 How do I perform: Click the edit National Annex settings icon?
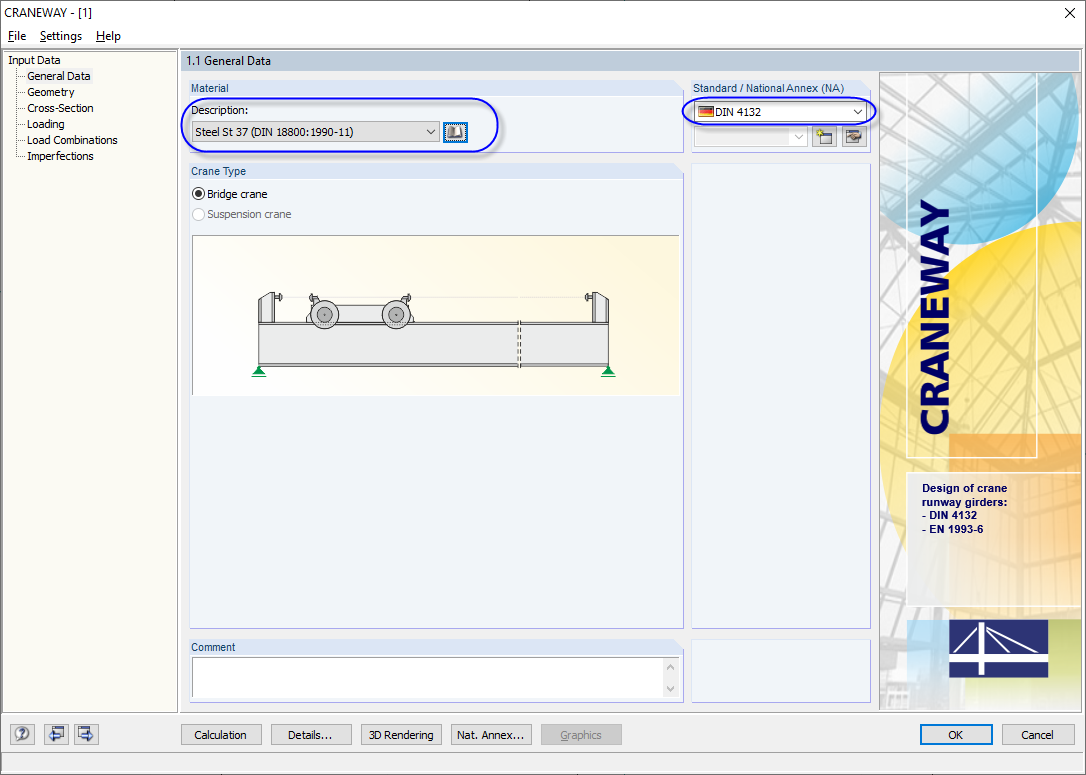point(854,136)
